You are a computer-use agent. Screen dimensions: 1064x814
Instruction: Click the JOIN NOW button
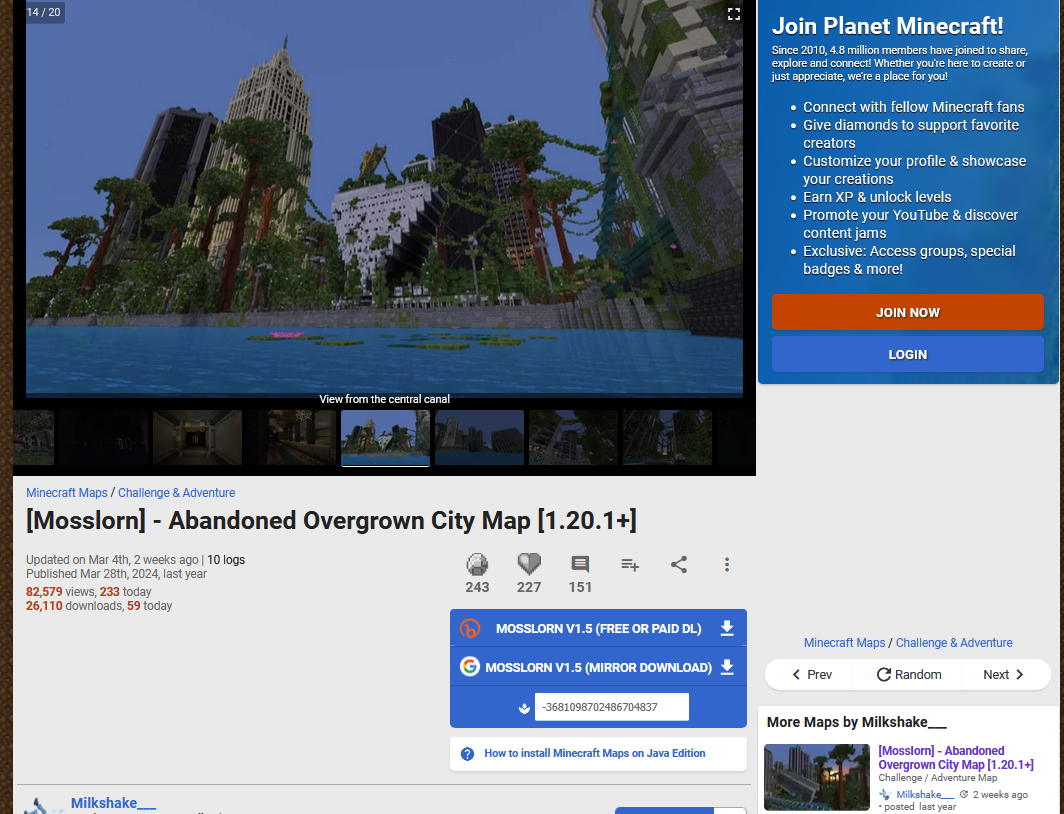click(x=907, y=312)
